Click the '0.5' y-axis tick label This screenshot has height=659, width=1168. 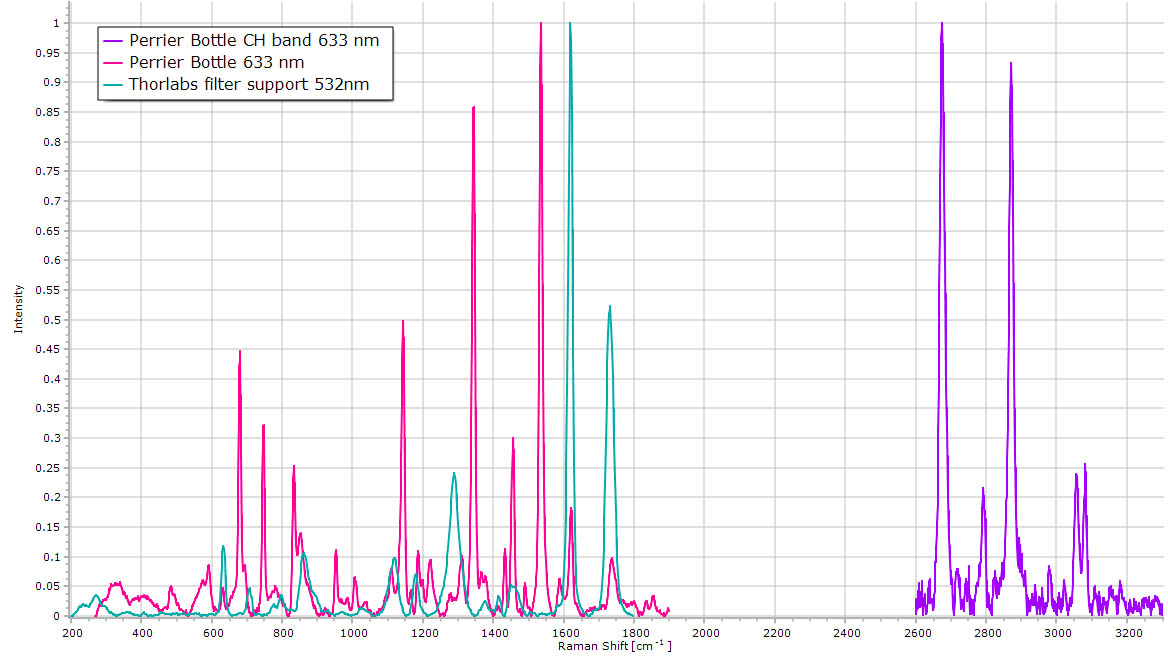pos(50,320)
